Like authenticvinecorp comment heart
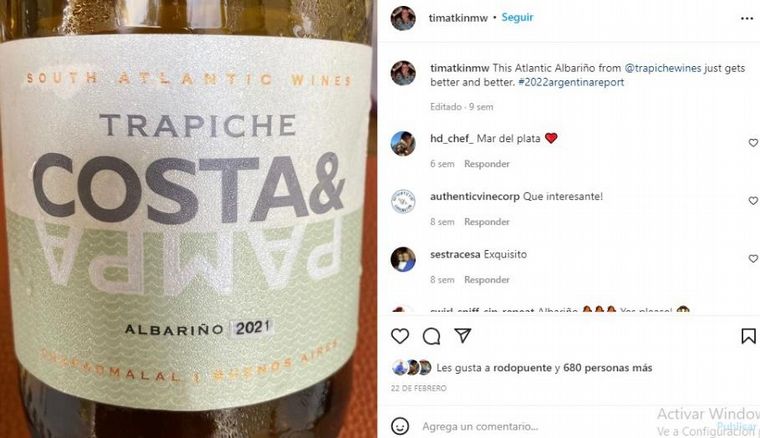760x438 pixels. tap(753, 201)
